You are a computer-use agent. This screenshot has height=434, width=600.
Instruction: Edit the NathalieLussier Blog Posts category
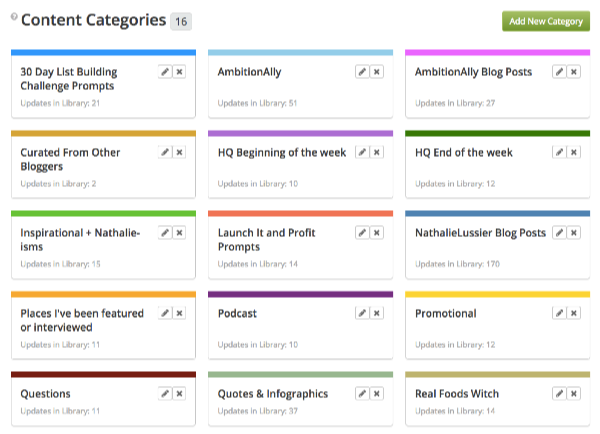click(x=560, y=232)
